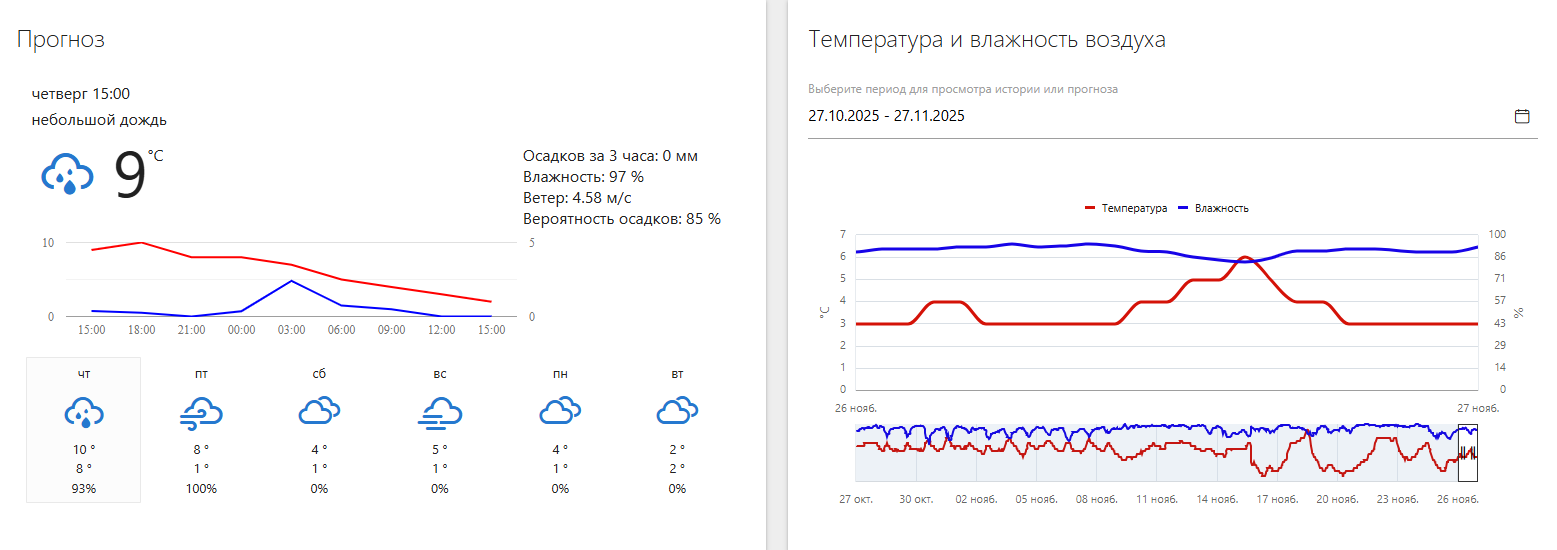This screenshot has width=1557, height=550.
Task: Switch to the пт day tab
Action: [x=201, y=374]
